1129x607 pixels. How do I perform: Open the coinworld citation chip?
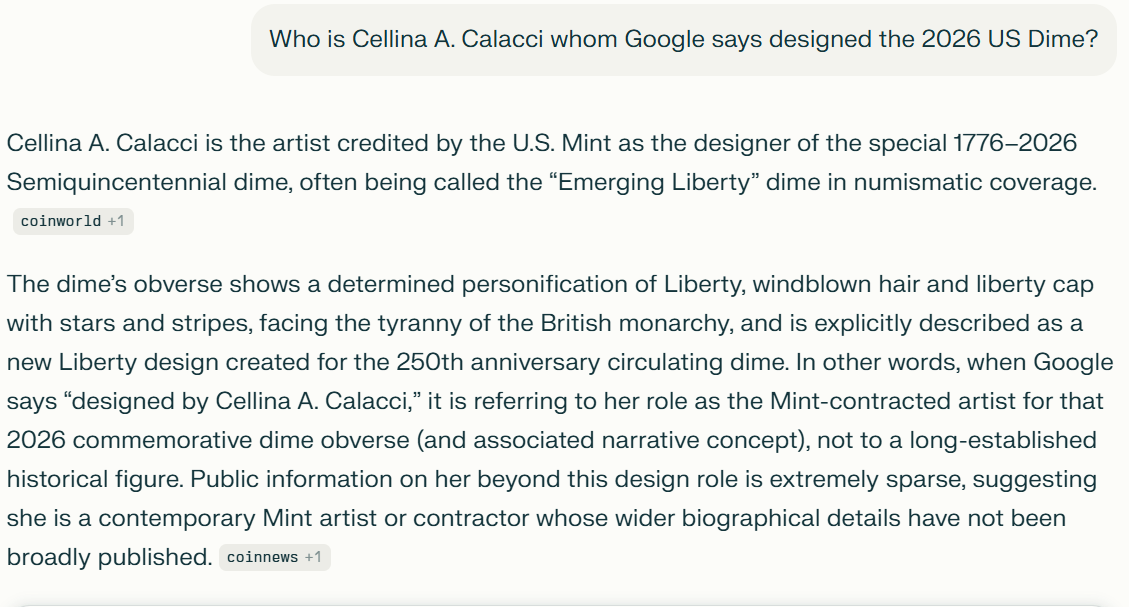click(x=73, y=221)
